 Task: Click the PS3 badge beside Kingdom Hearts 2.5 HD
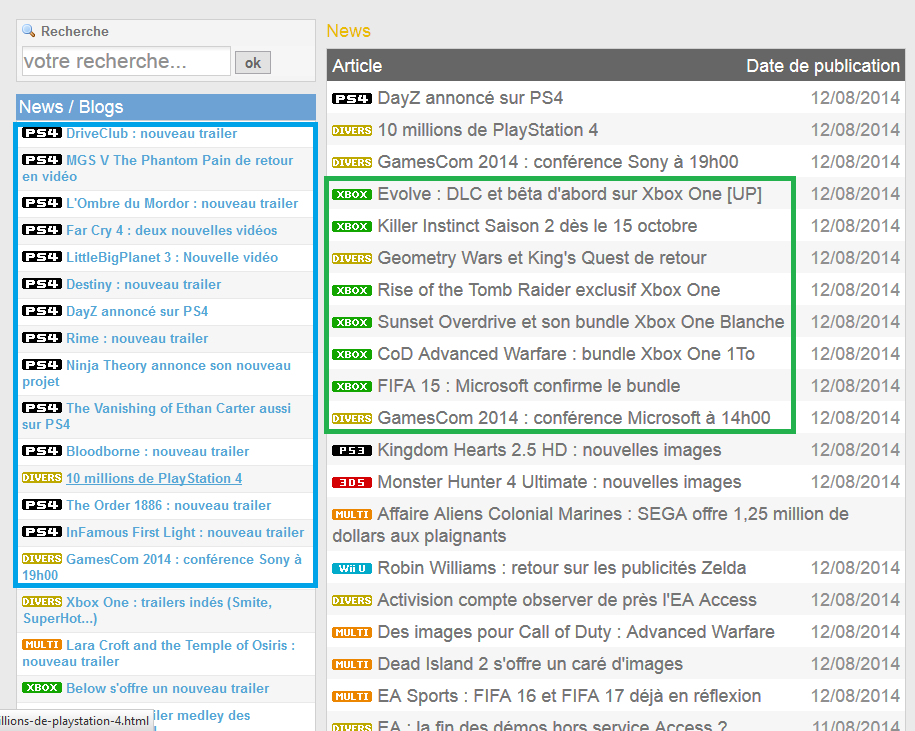[x=352, y=450]
